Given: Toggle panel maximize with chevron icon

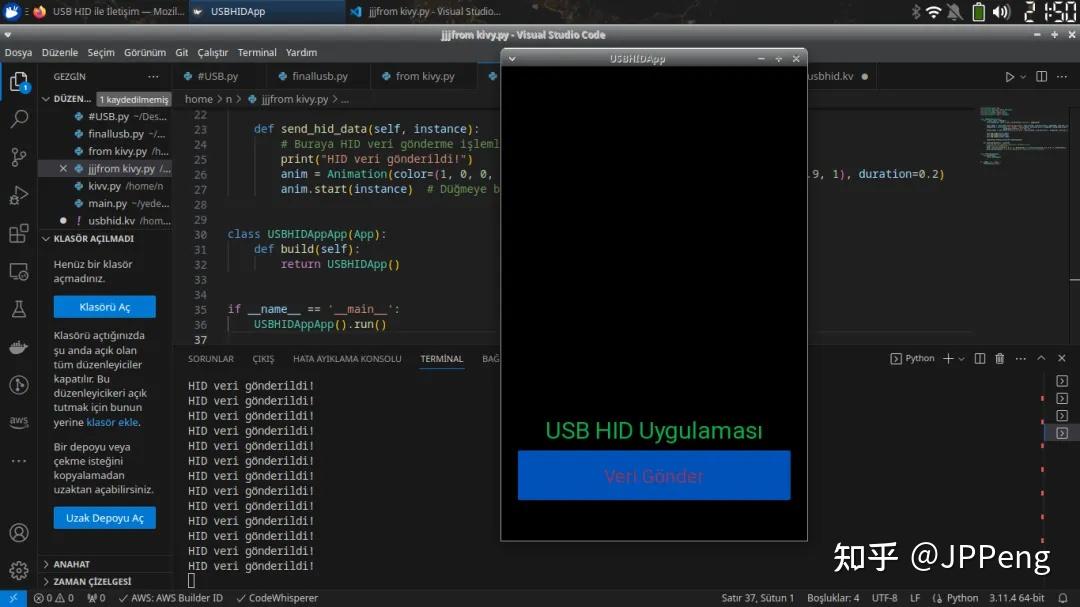Looking at the screenshot, I should click(1041, 358).
